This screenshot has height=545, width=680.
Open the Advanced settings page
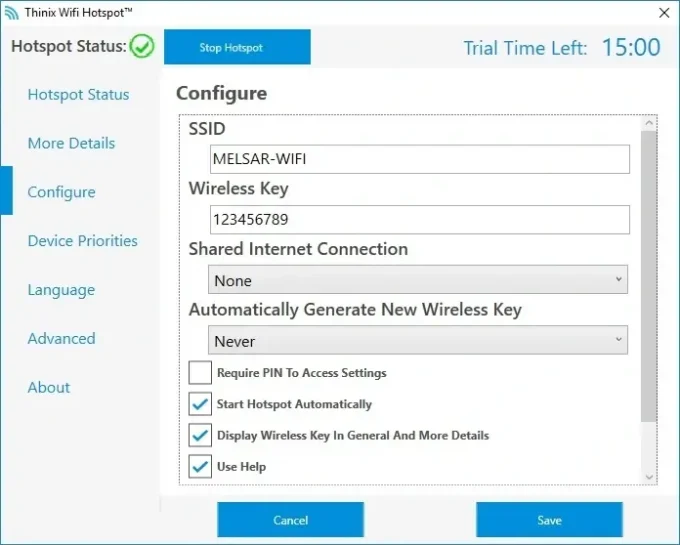point(61,339)
